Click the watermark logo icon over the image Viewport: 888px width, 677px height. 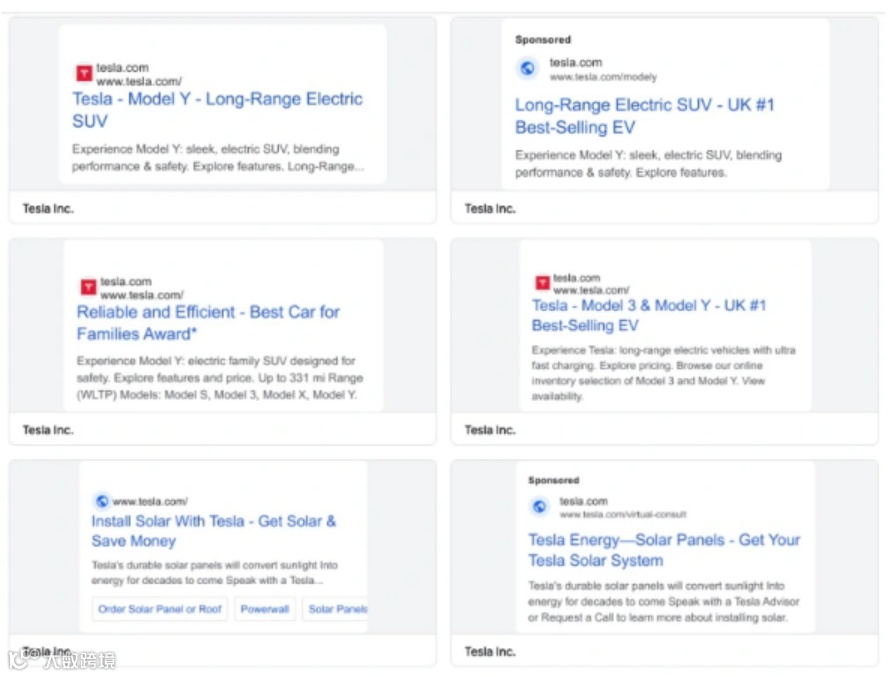coord(19,660)
